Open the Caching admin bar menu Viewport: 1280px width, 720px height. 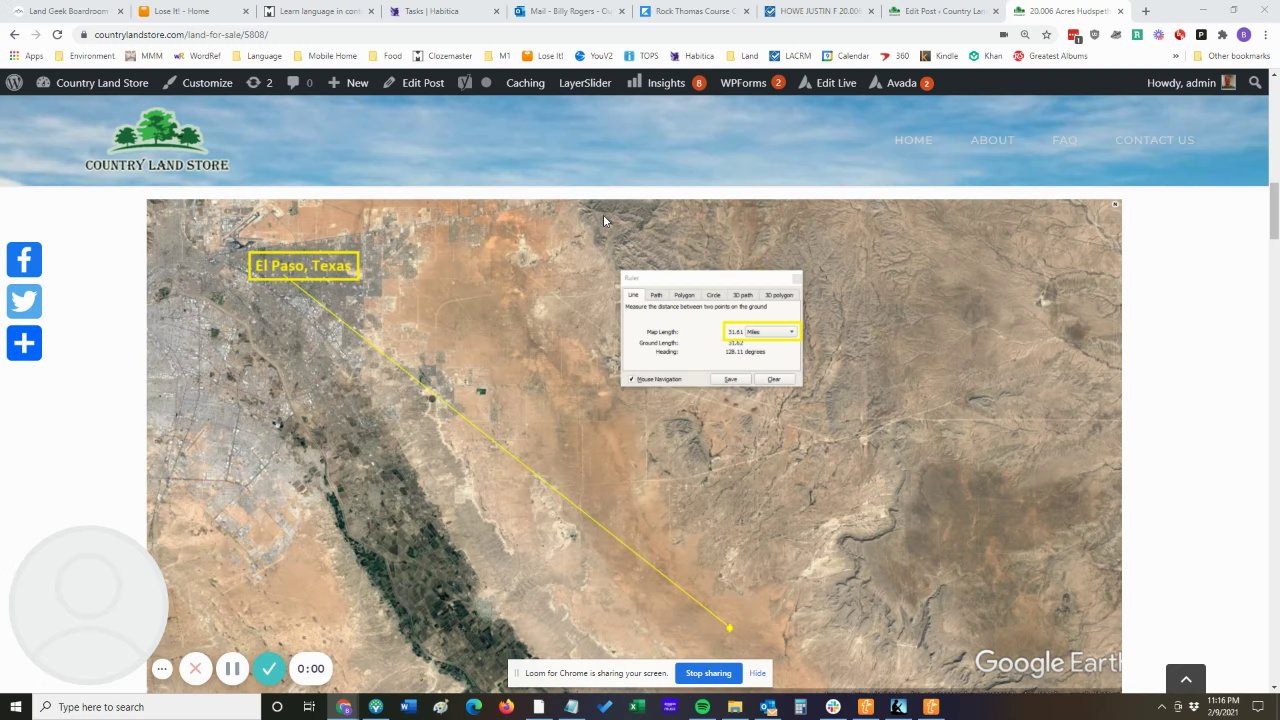[525, 83]
